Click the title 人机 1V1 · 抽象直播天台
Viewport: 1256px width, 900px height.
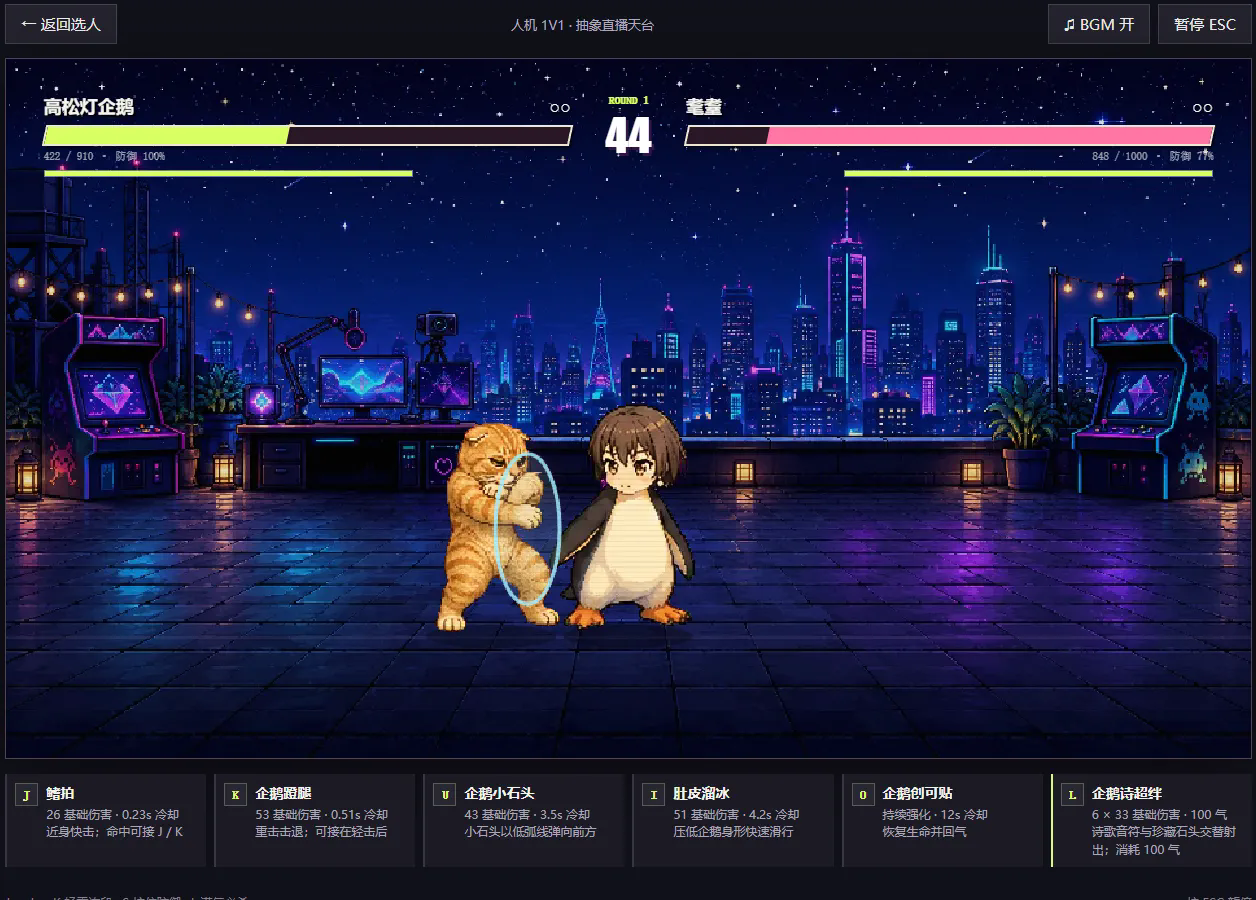(582, 25)
